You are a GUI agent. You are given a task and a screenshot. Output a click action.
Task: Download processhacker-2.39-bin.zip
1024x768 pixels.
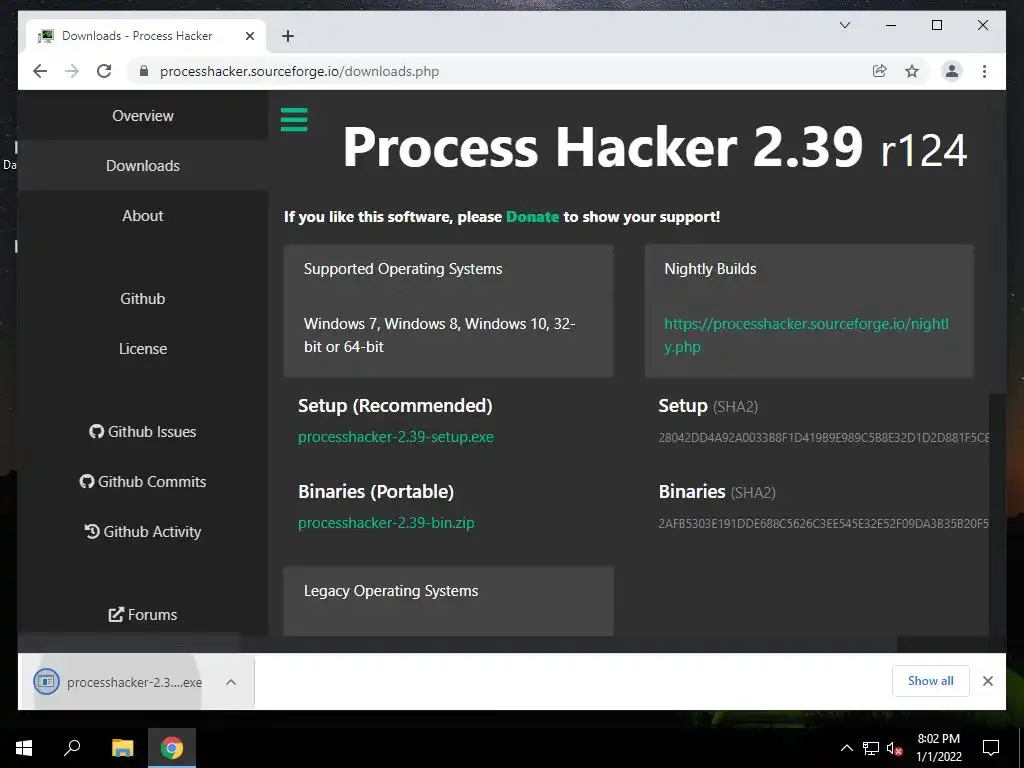pyautogui.click(x=386, y=523)
